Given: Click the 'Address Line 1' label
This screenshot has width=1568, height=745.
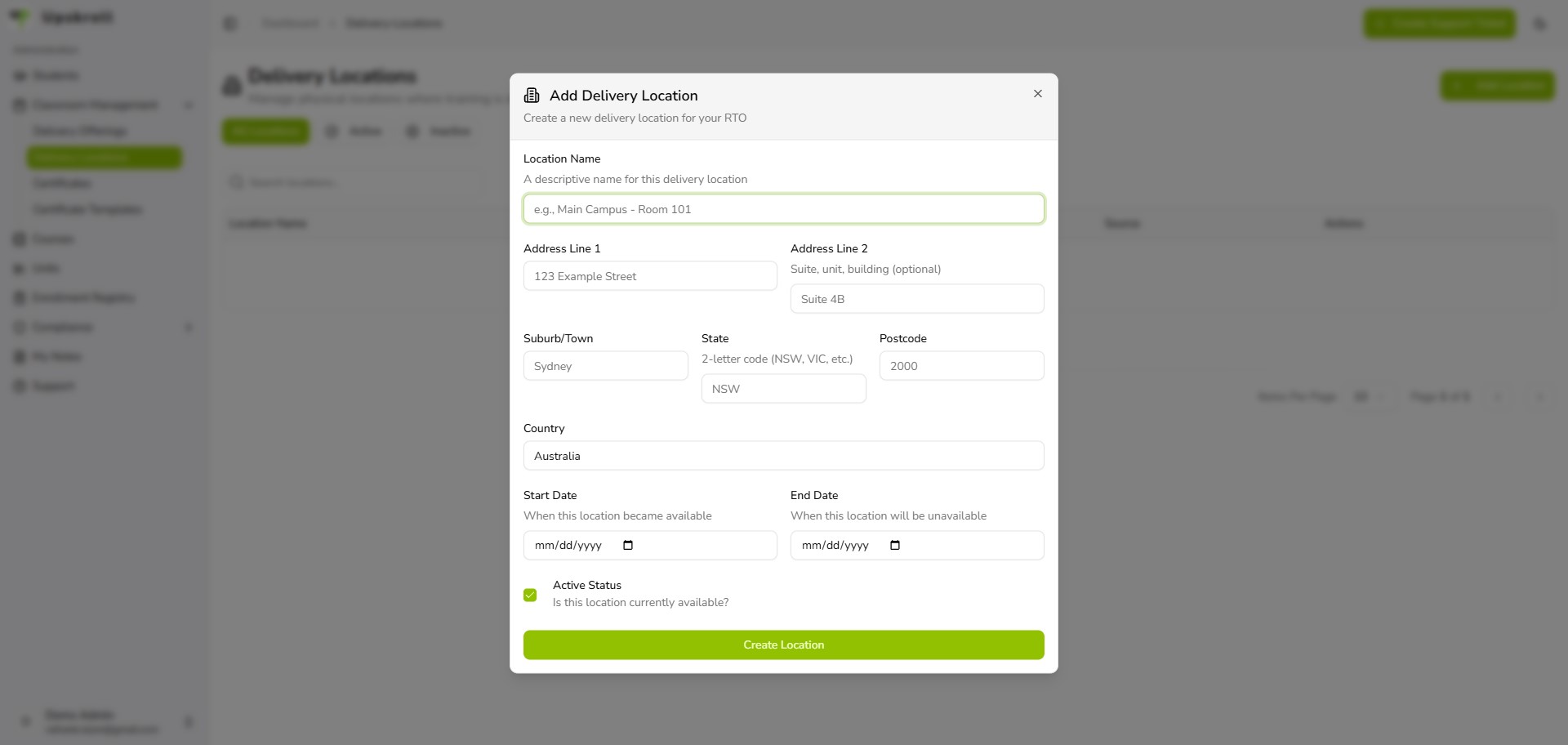Looking at the screenshot, I should tap(562, 248).
